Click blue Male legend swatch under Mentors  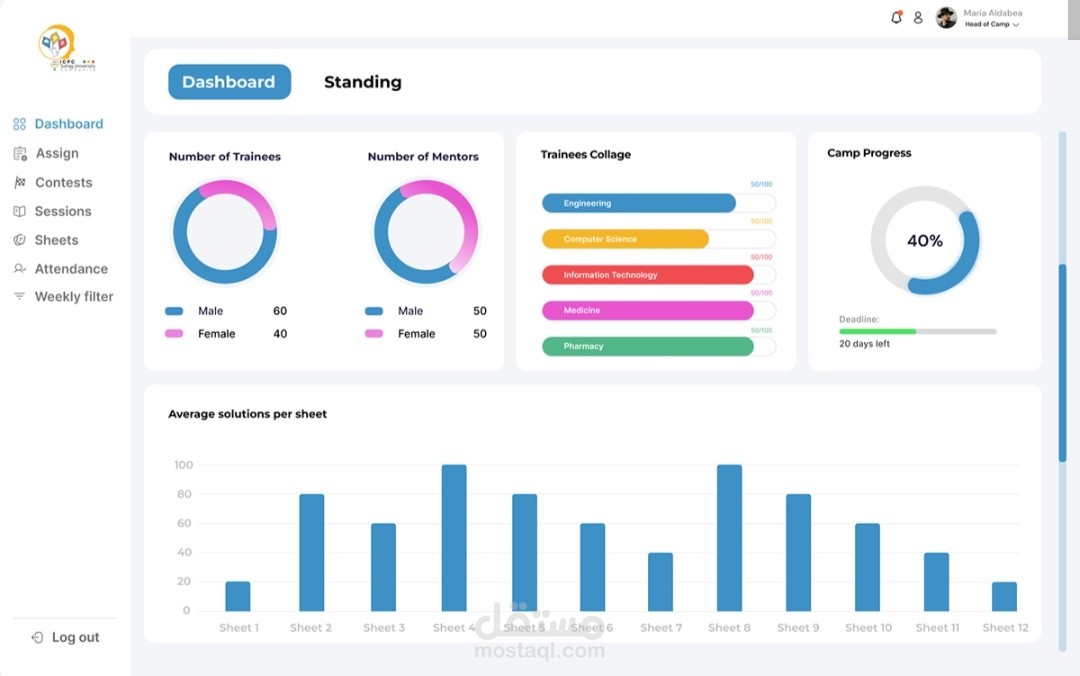[x=374, y=311]
